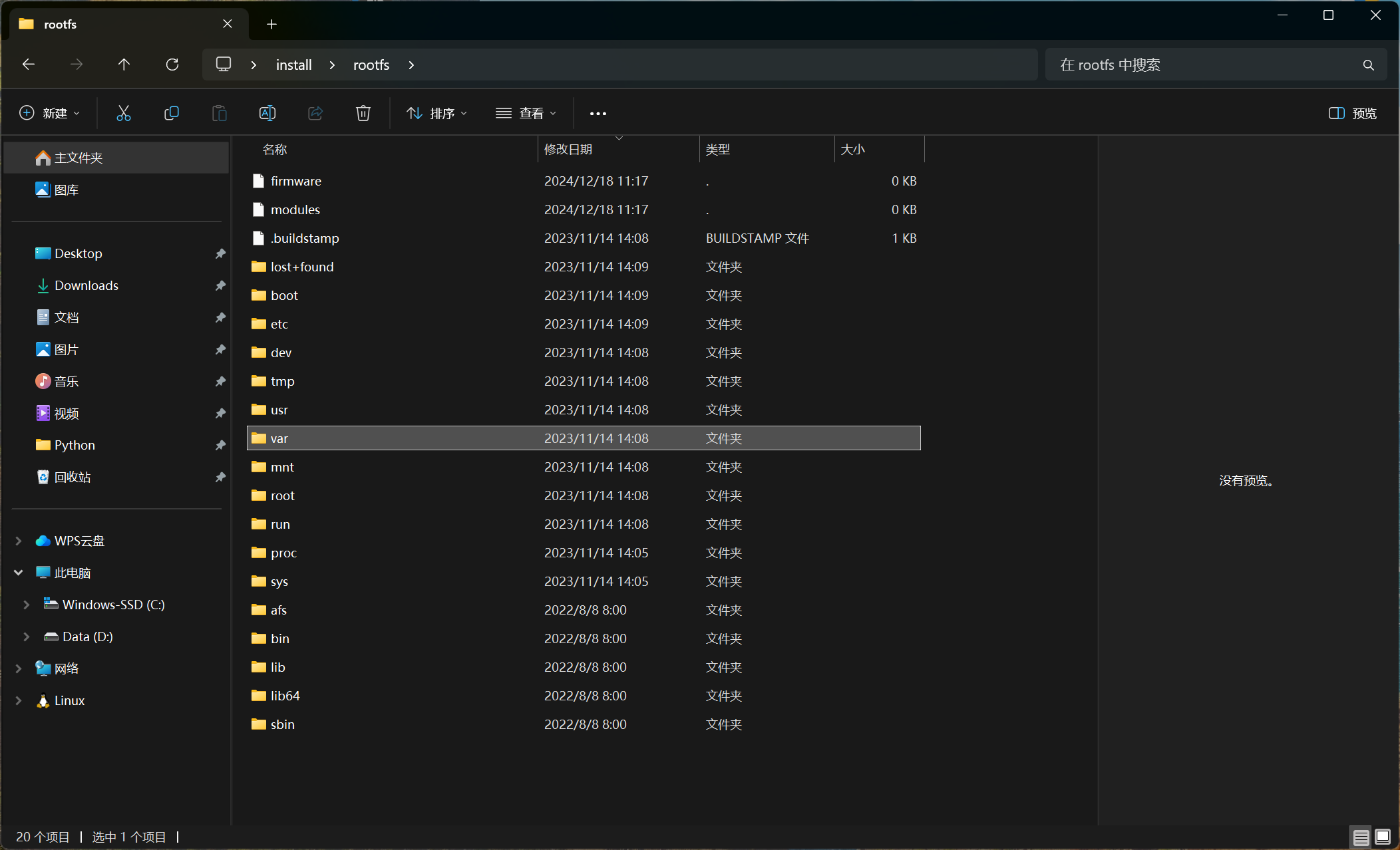Open the three-dot more options menu
The image size is (1400, 850).
pos(598,114)
